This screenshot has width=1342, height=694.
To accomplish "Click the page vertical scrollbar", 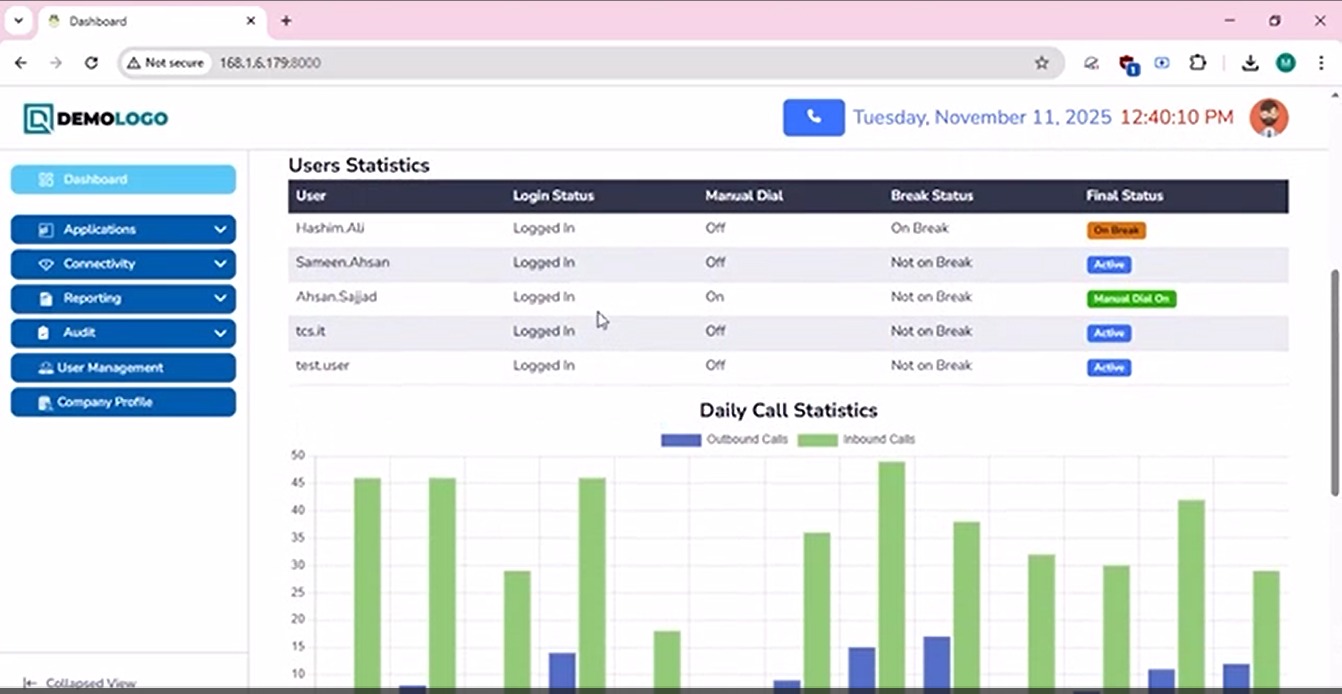I will click(x=1334, y=380).
